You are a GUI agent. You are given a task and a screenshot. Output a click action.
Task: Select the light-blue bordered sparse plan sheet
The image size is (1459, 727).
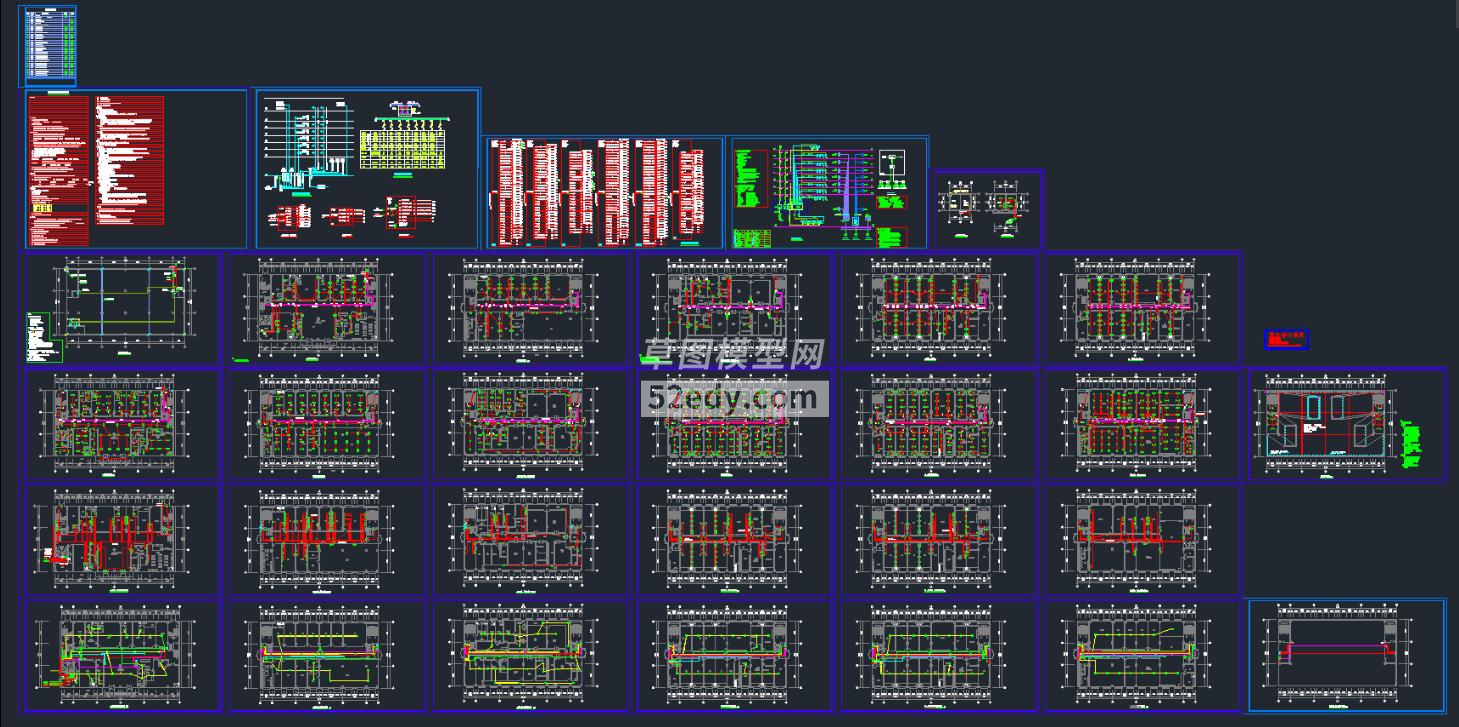click(x=1347, y=655)
